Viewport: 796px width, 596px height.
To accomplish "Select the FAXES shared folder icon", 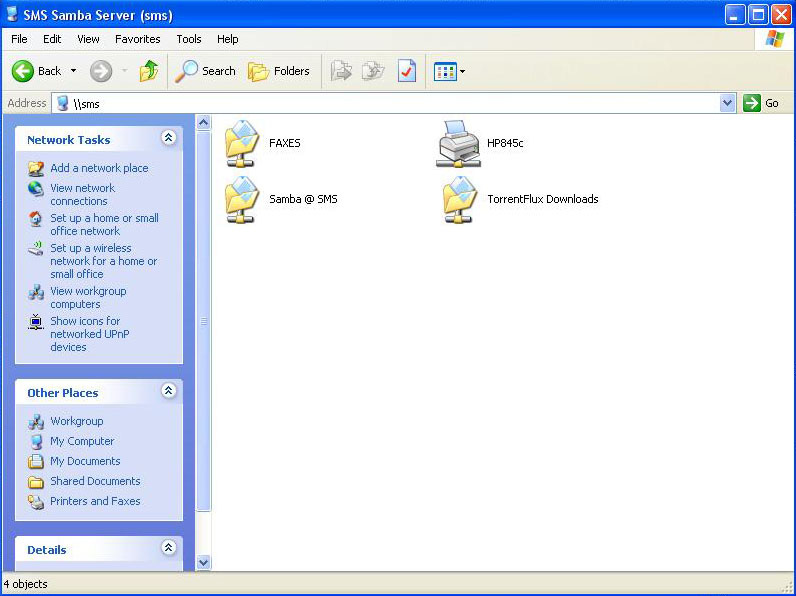I will coord(242,144).
